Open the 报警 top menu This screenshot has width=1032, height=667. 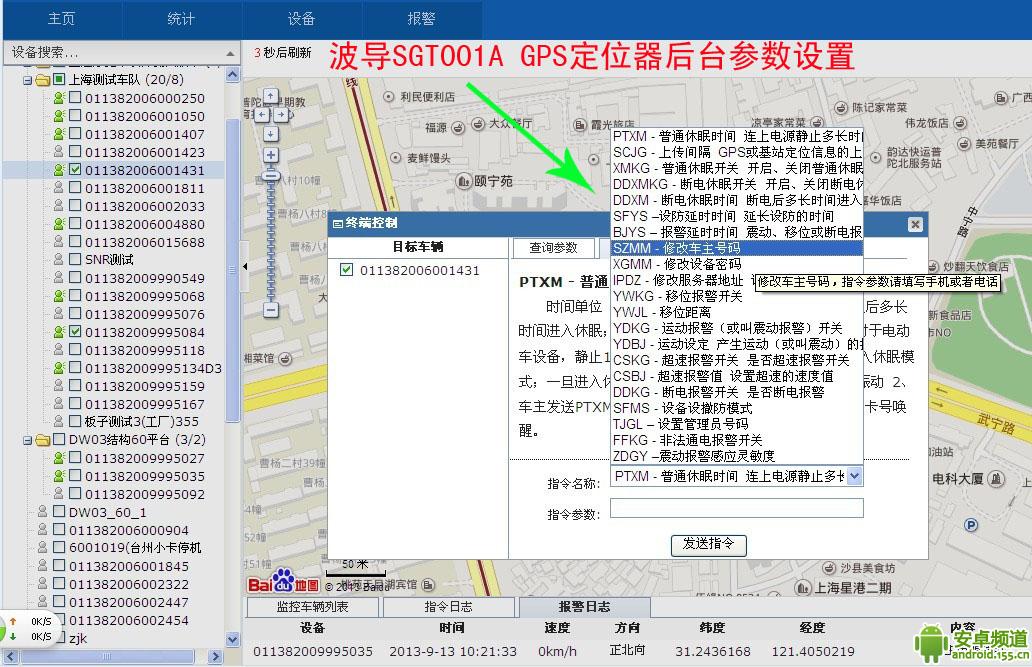point(421,19)
